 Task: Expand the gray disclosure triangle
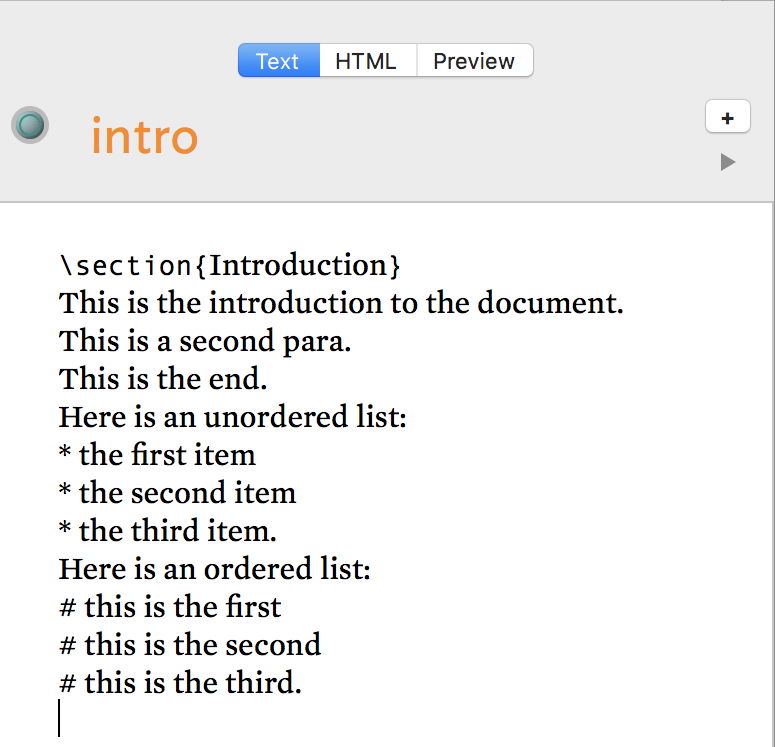coord(728,162)
